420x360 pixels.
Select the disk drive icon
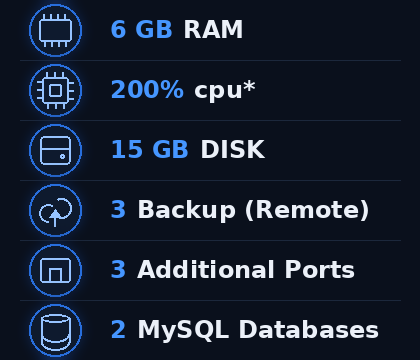[x=55, y=150]
